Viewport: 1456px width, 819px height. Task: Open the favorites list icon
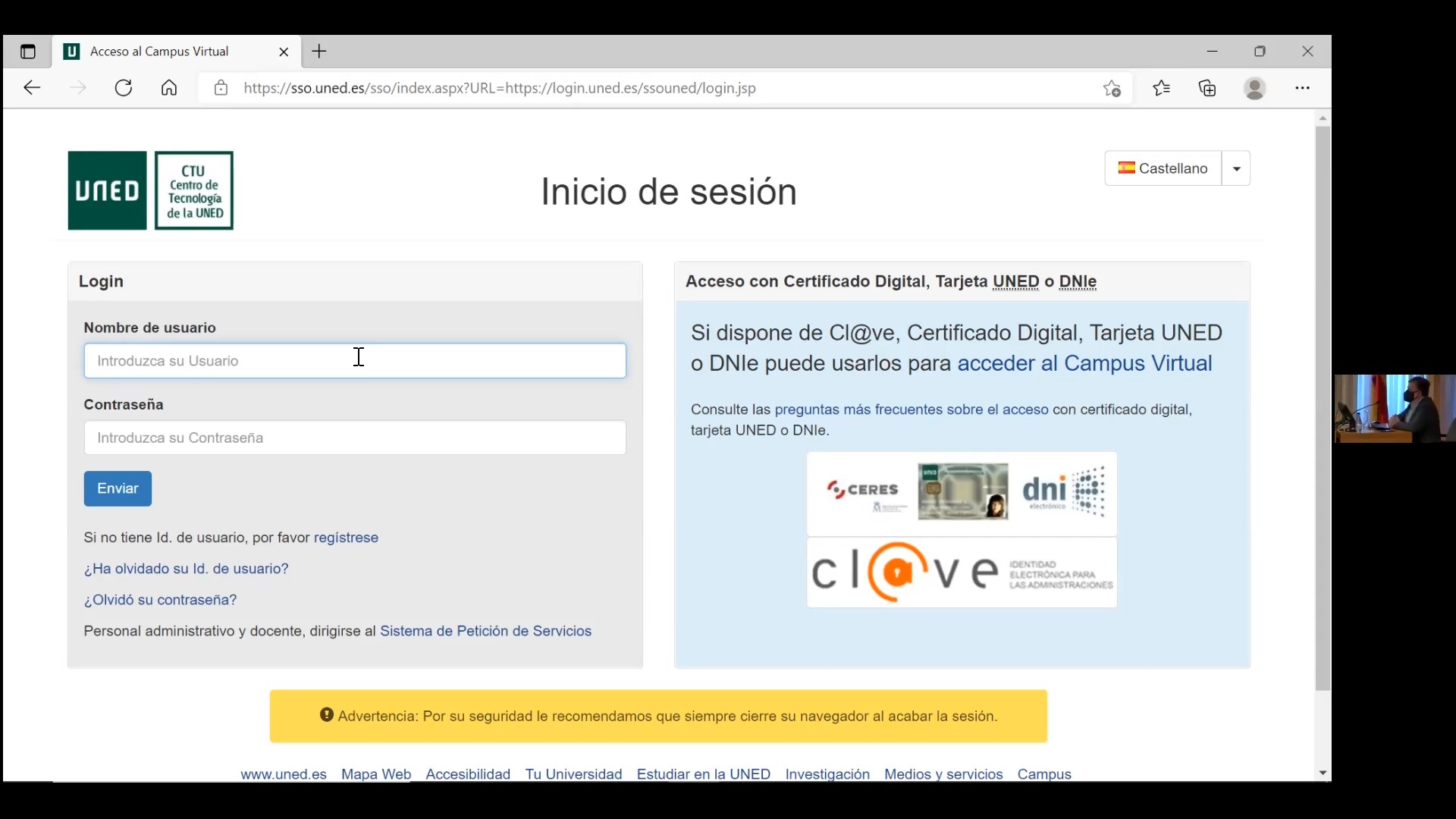coord(1162,88)
